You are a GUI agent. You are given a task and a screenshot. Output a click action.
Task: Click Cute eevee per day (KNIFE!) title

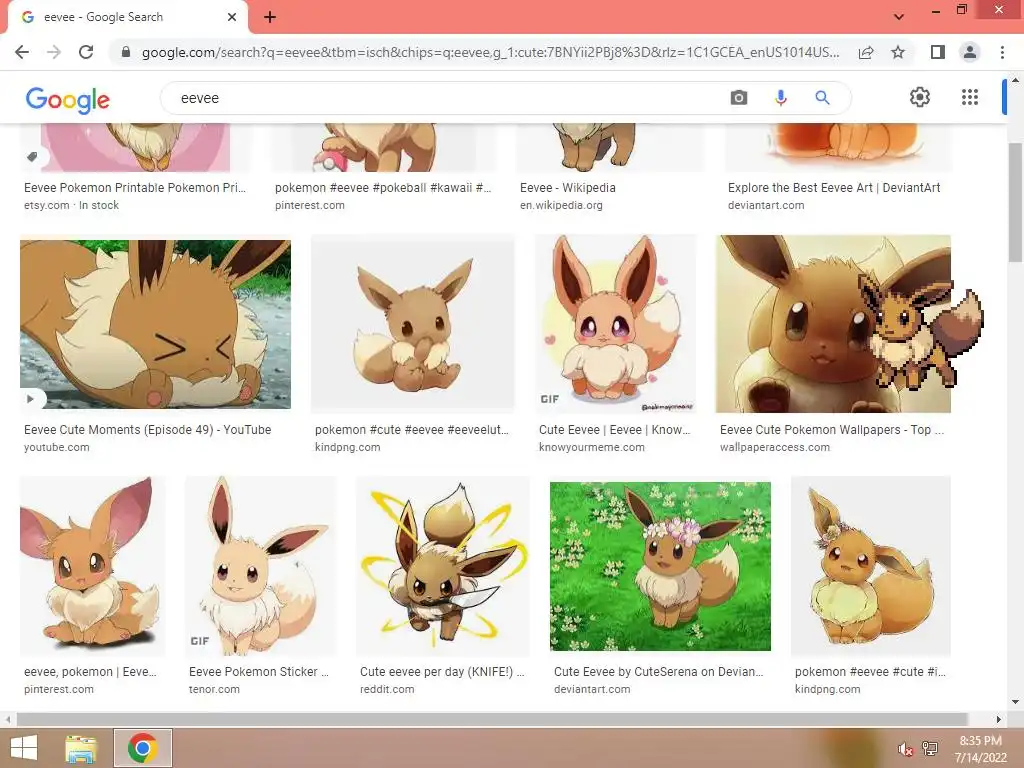click(x=442, y=671)
